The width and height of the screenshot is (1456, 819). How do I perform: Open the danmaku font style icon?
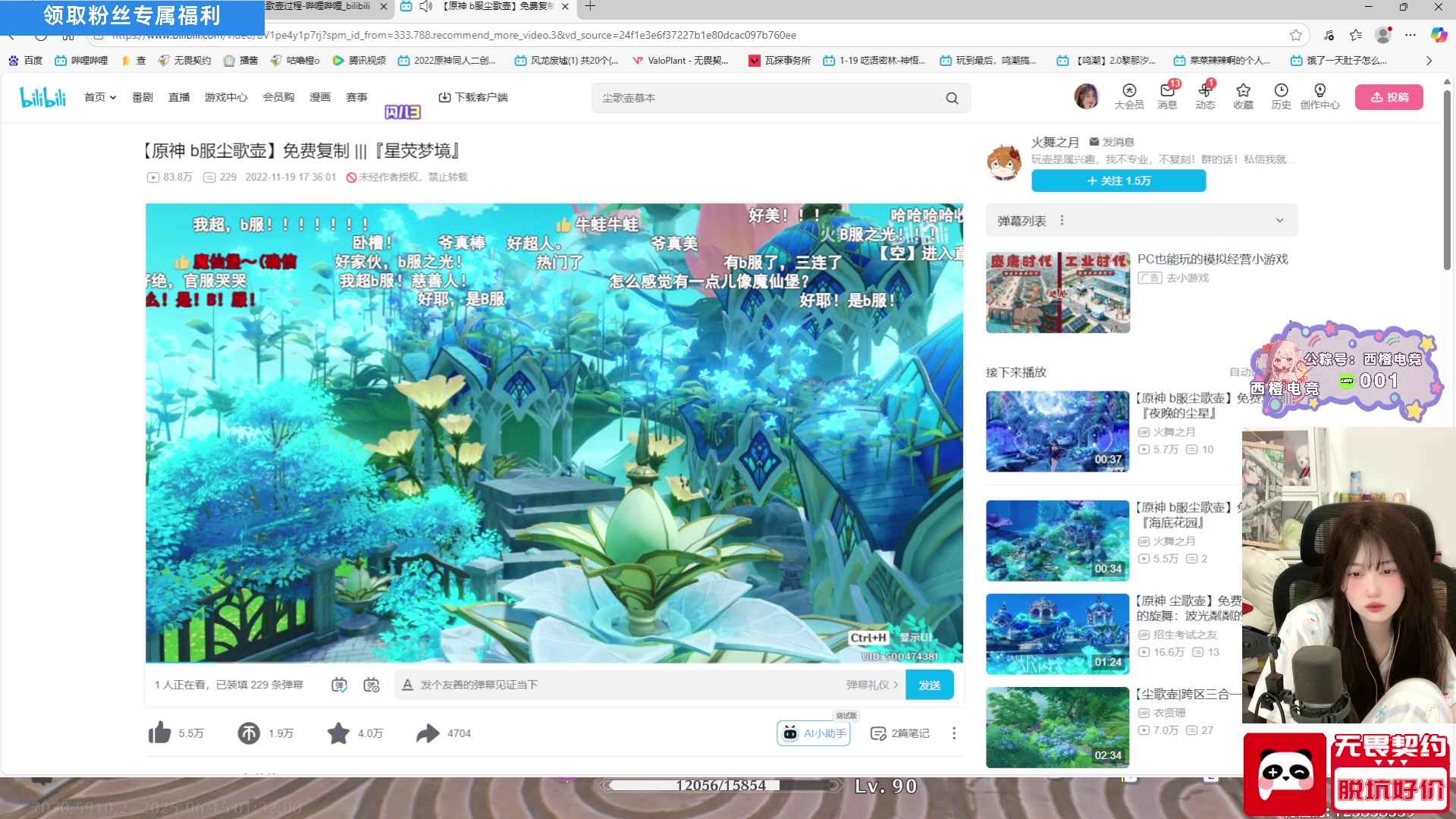(407, 685)
